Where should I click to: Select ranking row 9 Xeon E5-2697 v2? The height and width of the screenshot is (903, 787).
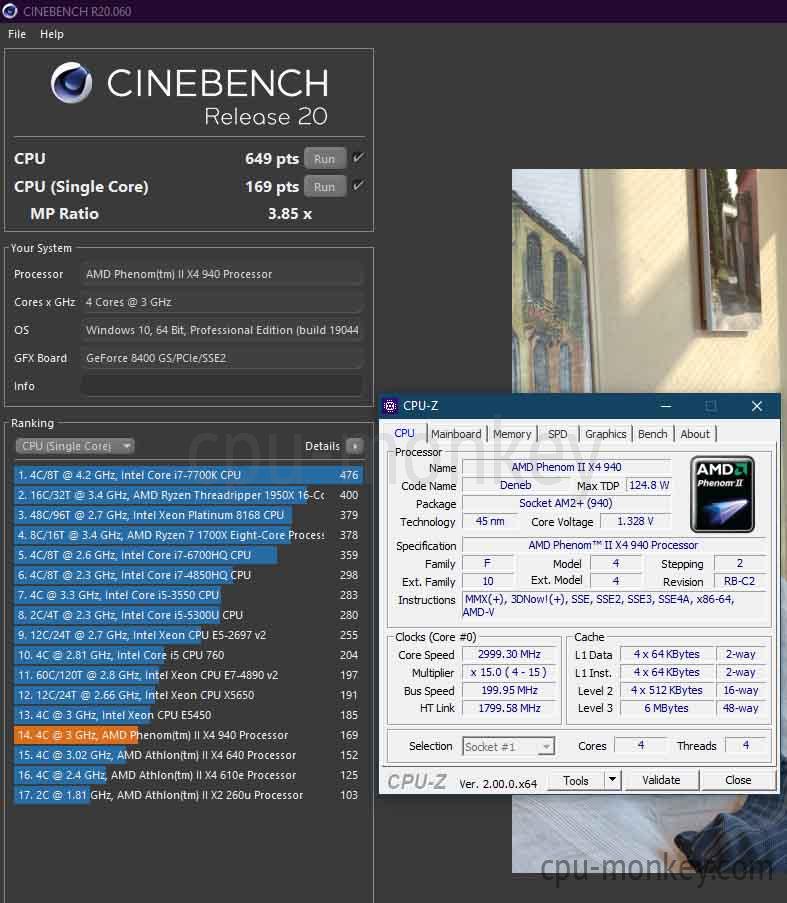188,635
